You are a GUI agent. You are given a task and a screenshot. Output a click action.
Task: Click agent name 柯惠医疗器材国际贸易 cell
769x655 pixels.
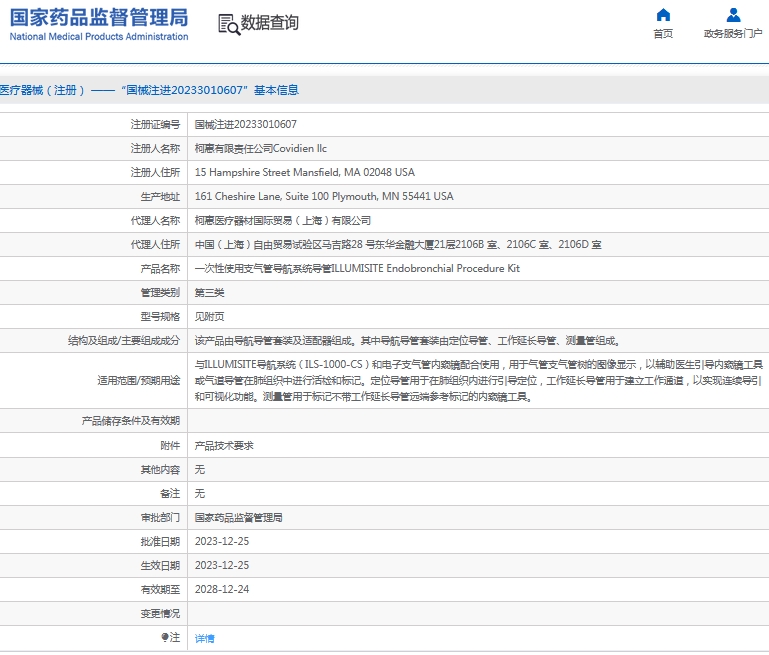[282, 221]
